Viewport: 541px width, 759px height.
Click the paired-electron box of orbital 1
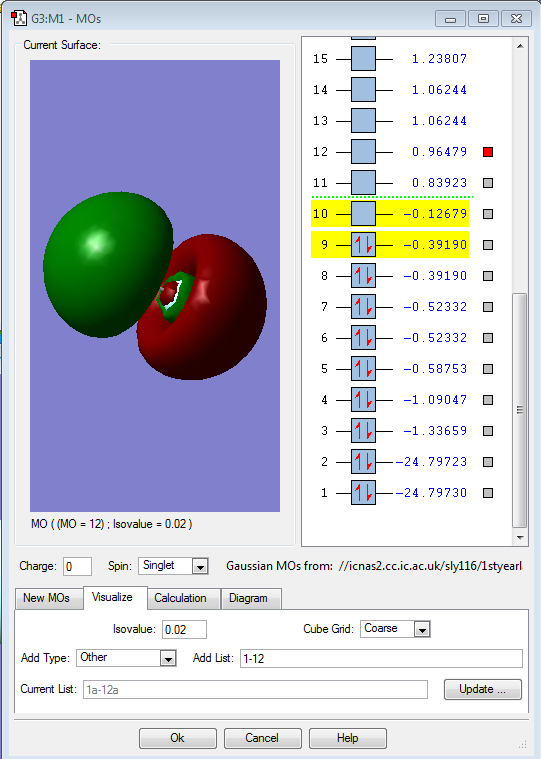363,493
